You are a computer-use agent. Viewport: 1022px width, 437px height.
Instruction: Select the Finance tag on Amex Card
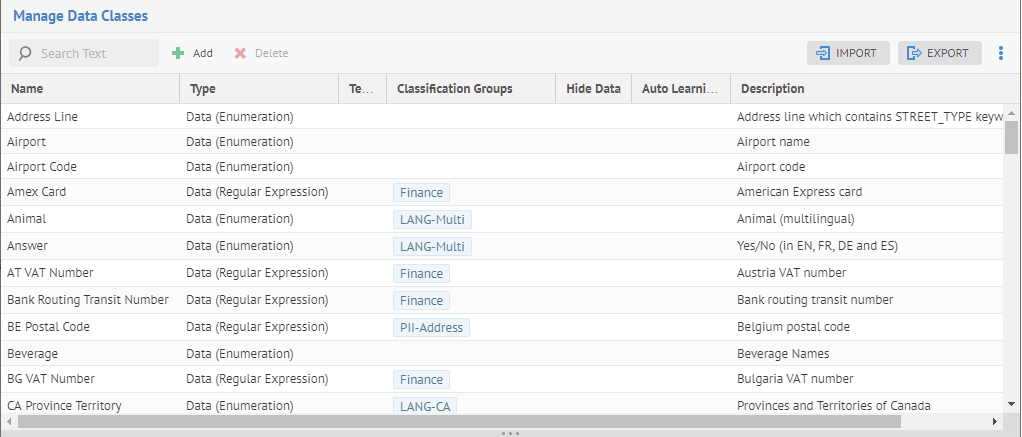click(x=421, y=192)
